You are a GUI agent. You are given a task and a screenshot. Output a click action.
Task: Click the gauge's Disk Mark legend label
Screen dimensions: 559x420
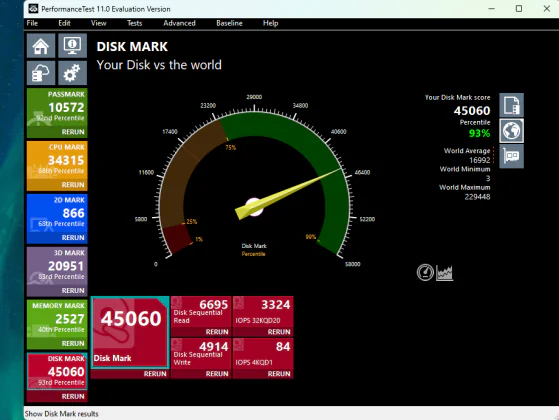(x=254, y=246)
